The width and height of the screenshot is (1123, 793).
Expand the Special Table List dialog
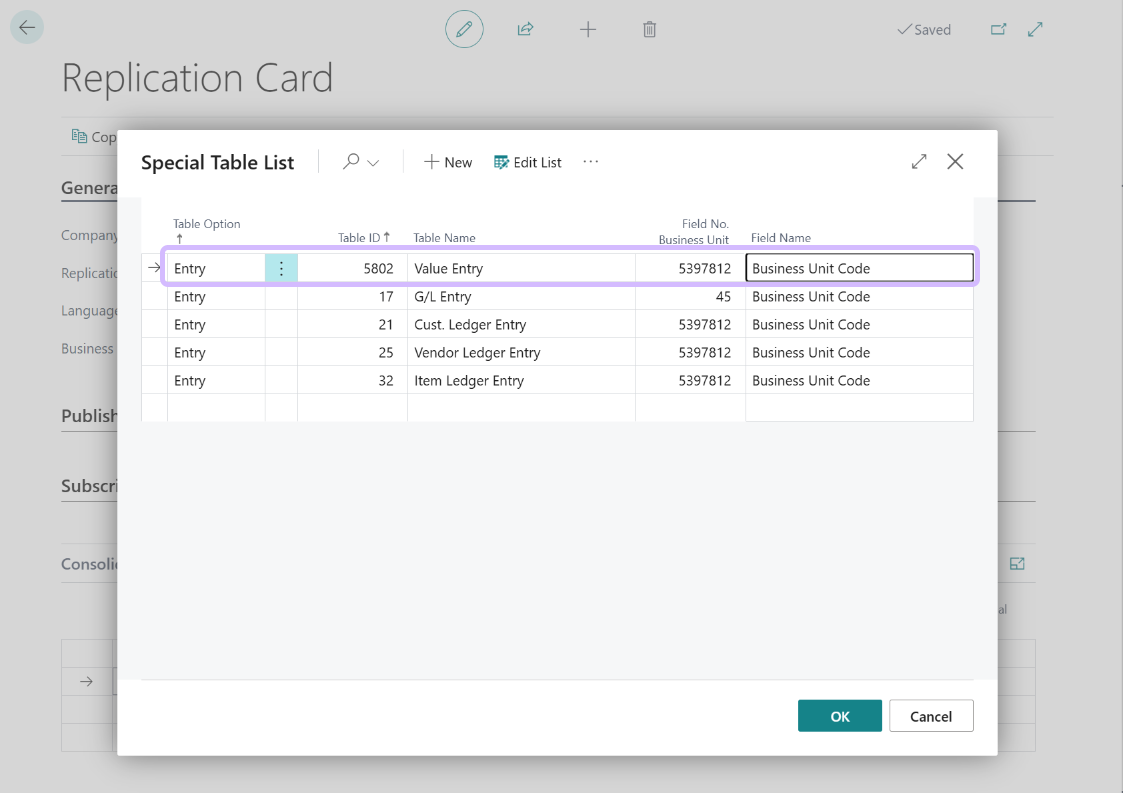point(919,161)
